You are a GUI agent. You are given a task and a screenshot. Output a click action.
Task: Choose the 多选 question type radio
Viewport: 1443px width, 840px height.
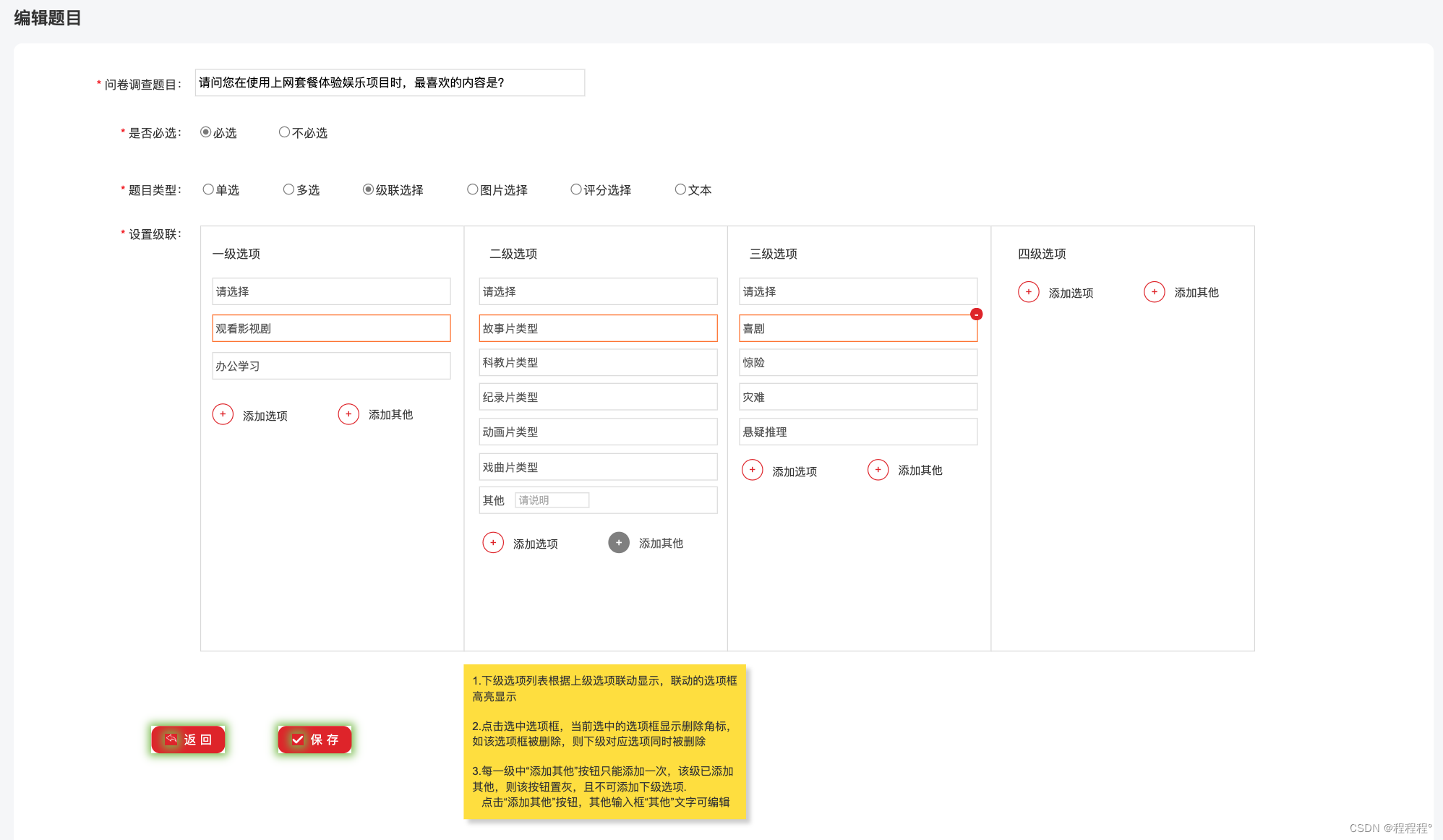coord(288,189)
